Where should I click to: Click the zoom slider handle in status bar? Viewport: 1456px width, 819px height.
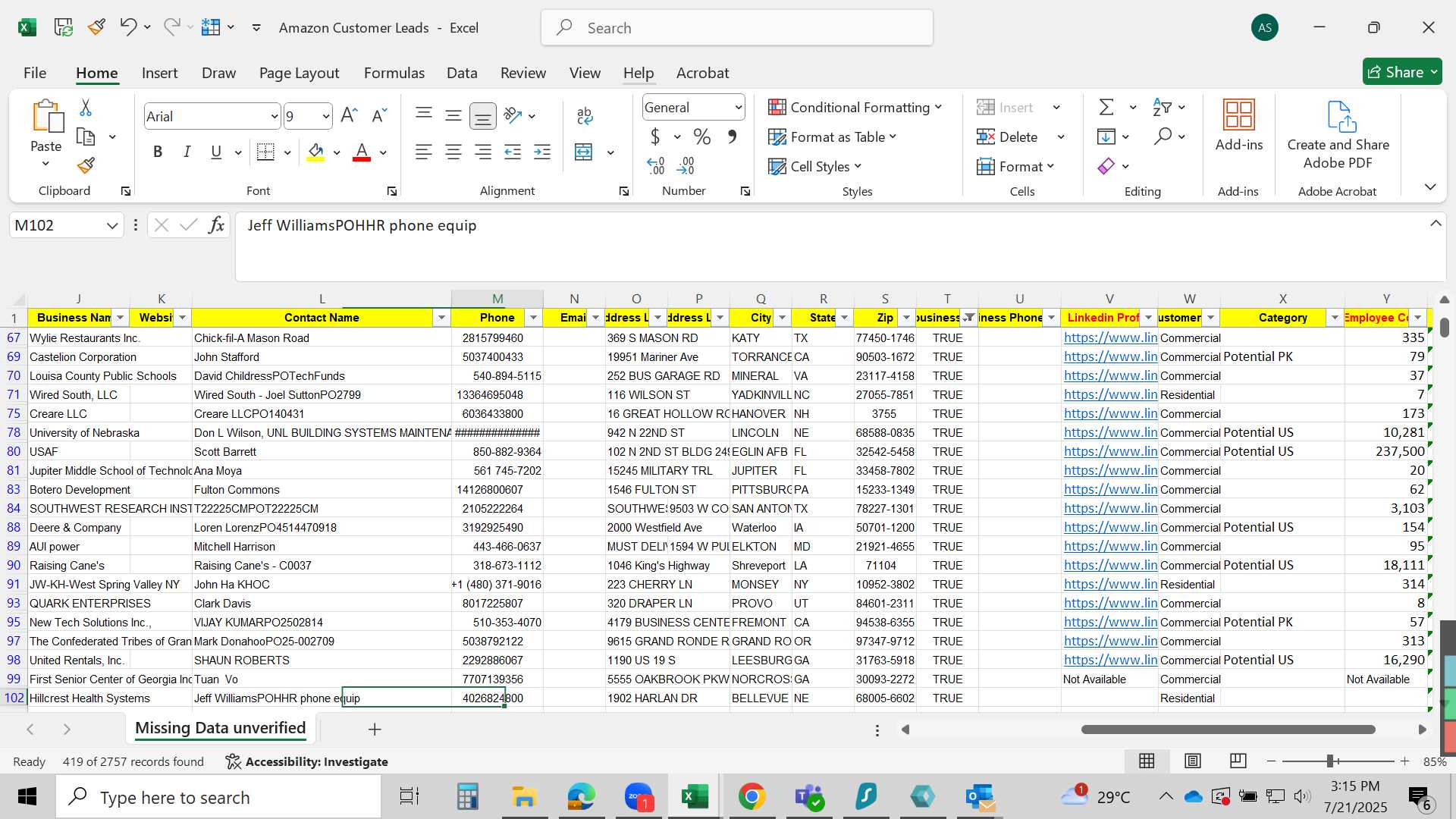coord(1331,761)
